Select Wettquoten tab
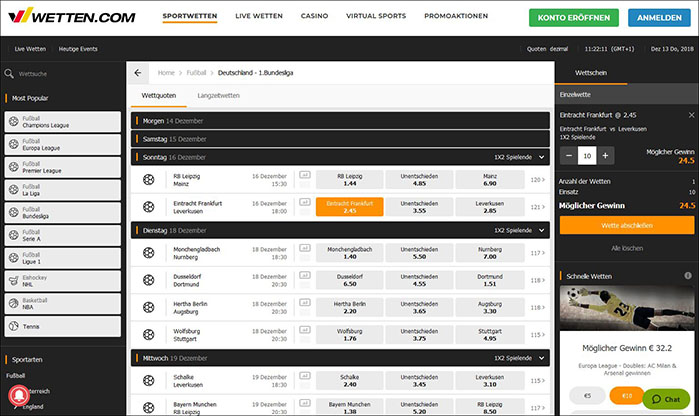This screenshot has height=416, width=699. pos(159,95)
